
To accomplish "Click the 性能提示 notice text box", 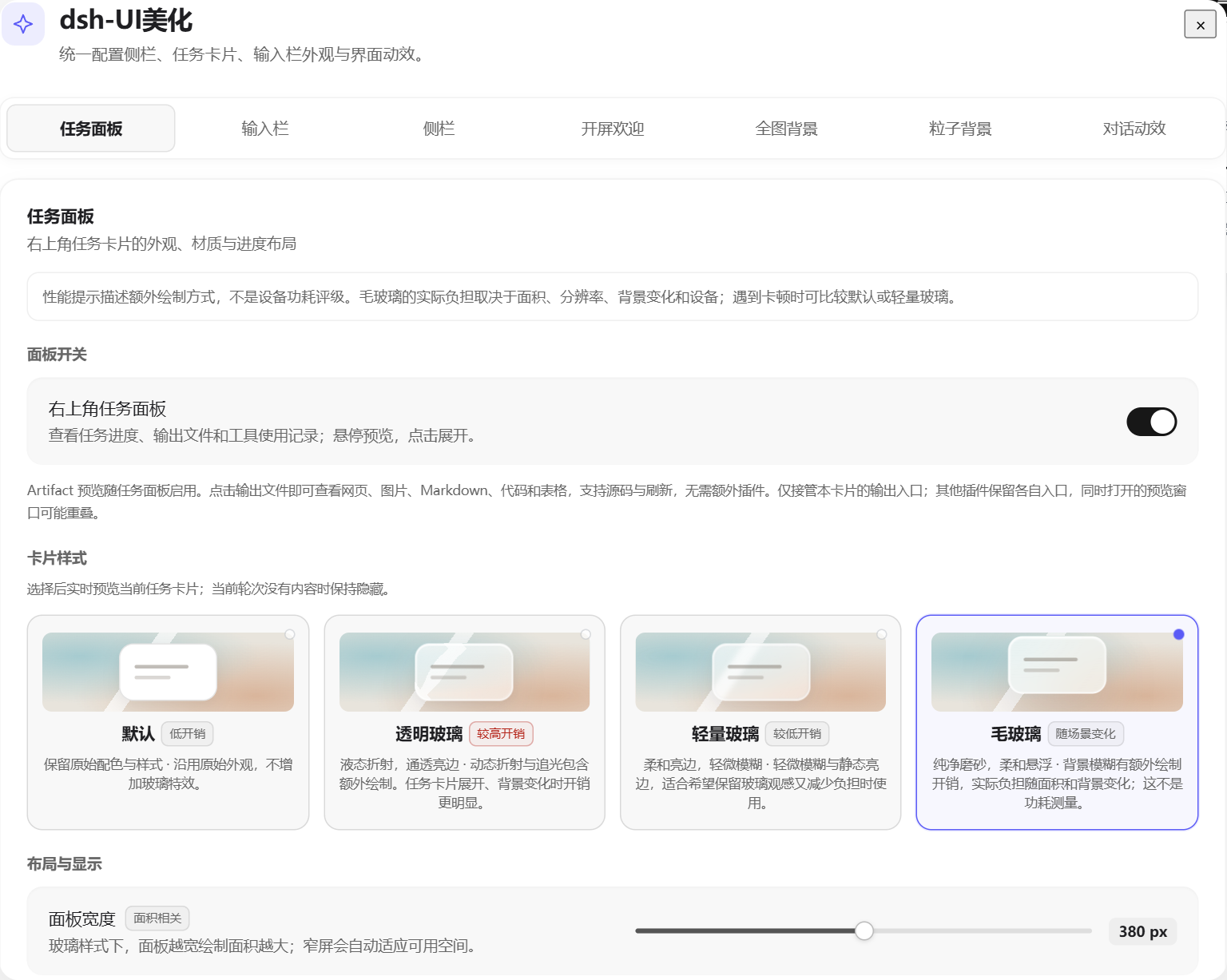I will pos(613,297).
